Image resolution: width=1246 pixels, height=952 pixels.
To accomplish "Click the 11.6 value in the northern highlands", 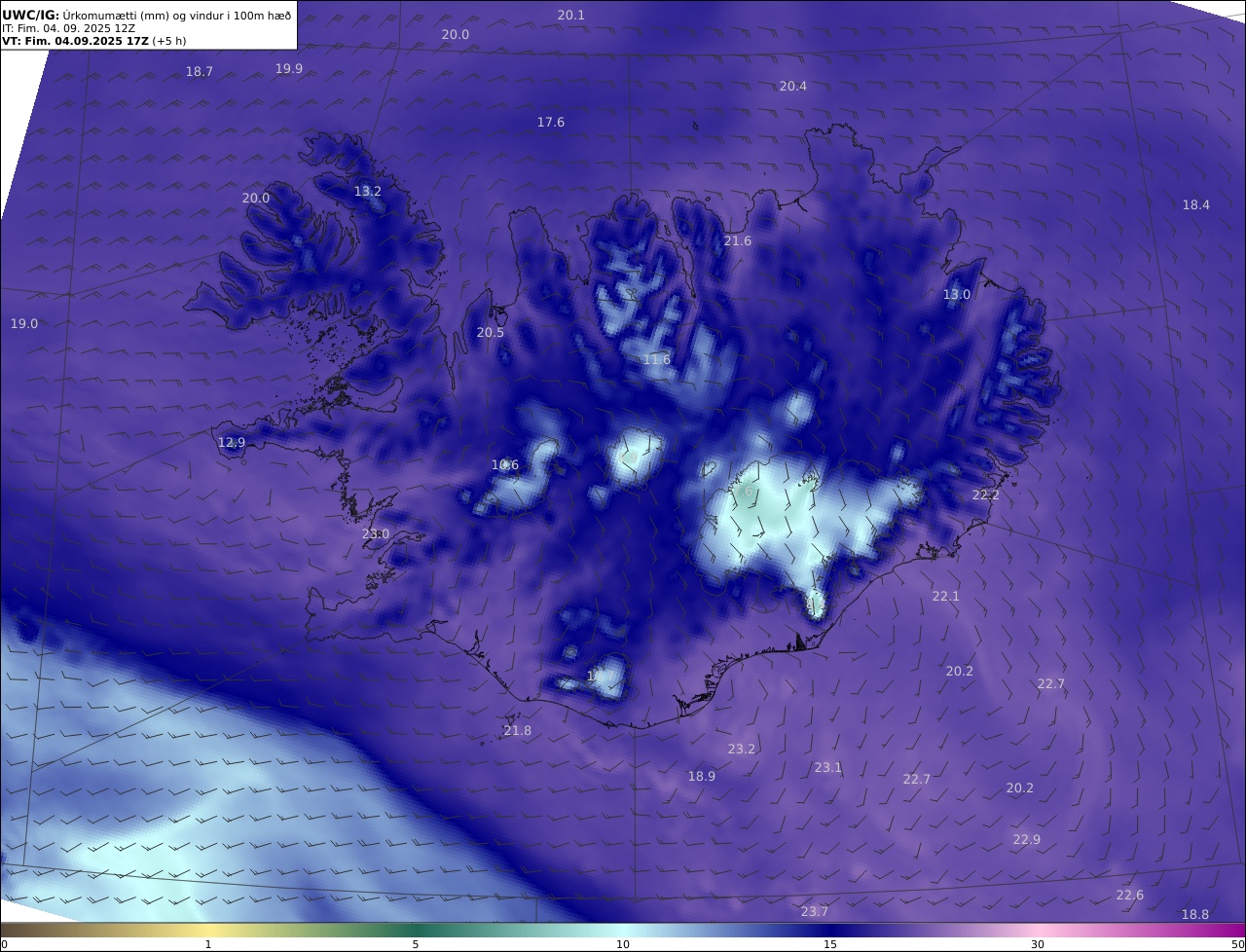I will 657,359.
